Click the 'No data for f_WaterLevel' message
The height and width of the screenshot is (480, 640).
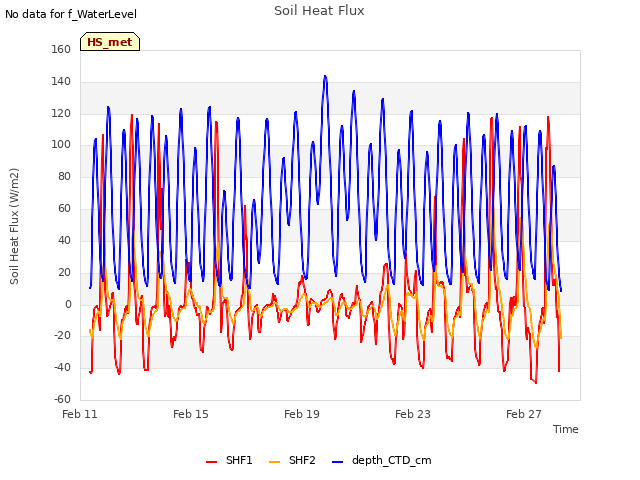tap(71, 14)
